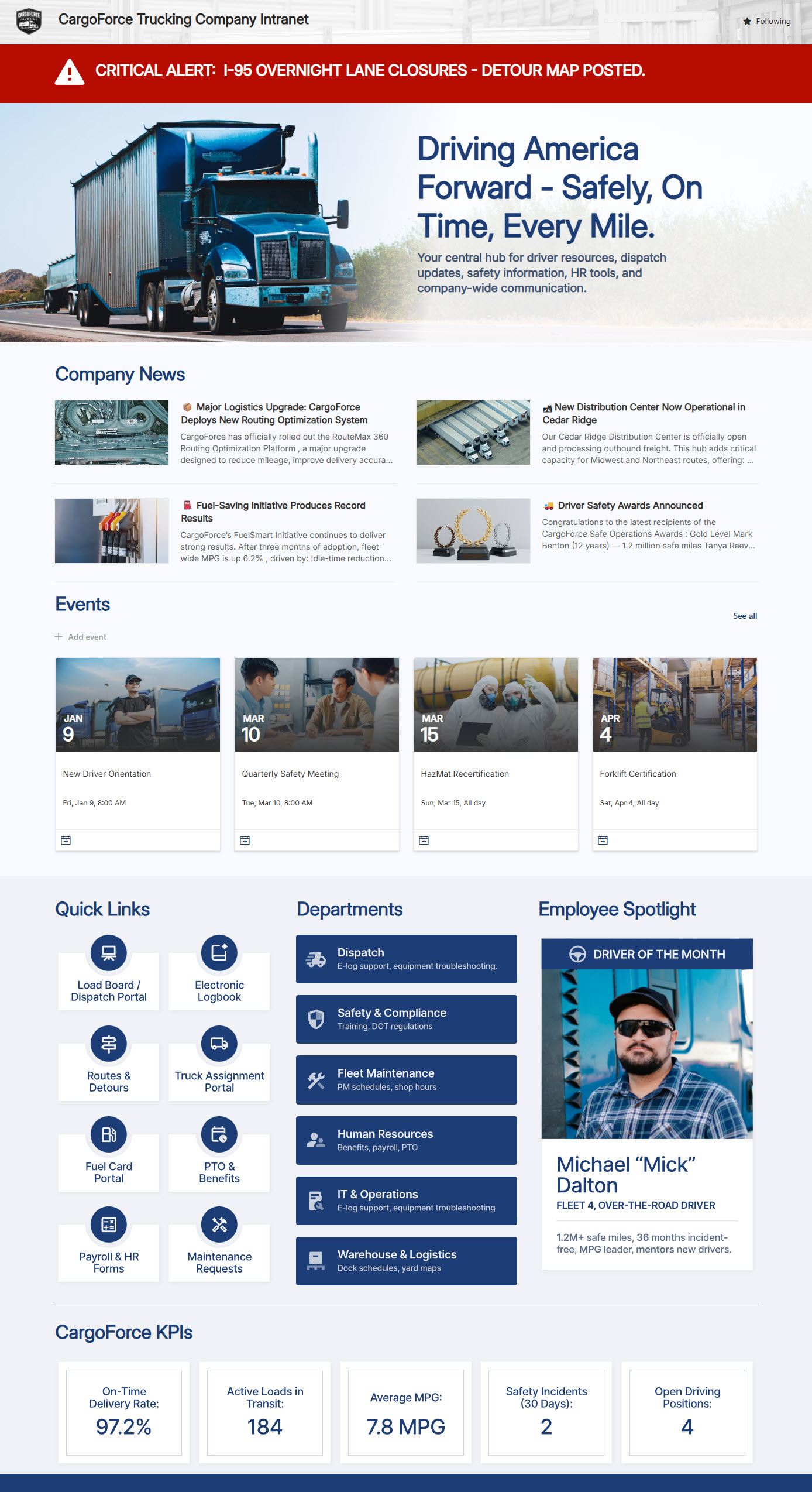Open the RouteMax routing upgrade news headline

274,413
